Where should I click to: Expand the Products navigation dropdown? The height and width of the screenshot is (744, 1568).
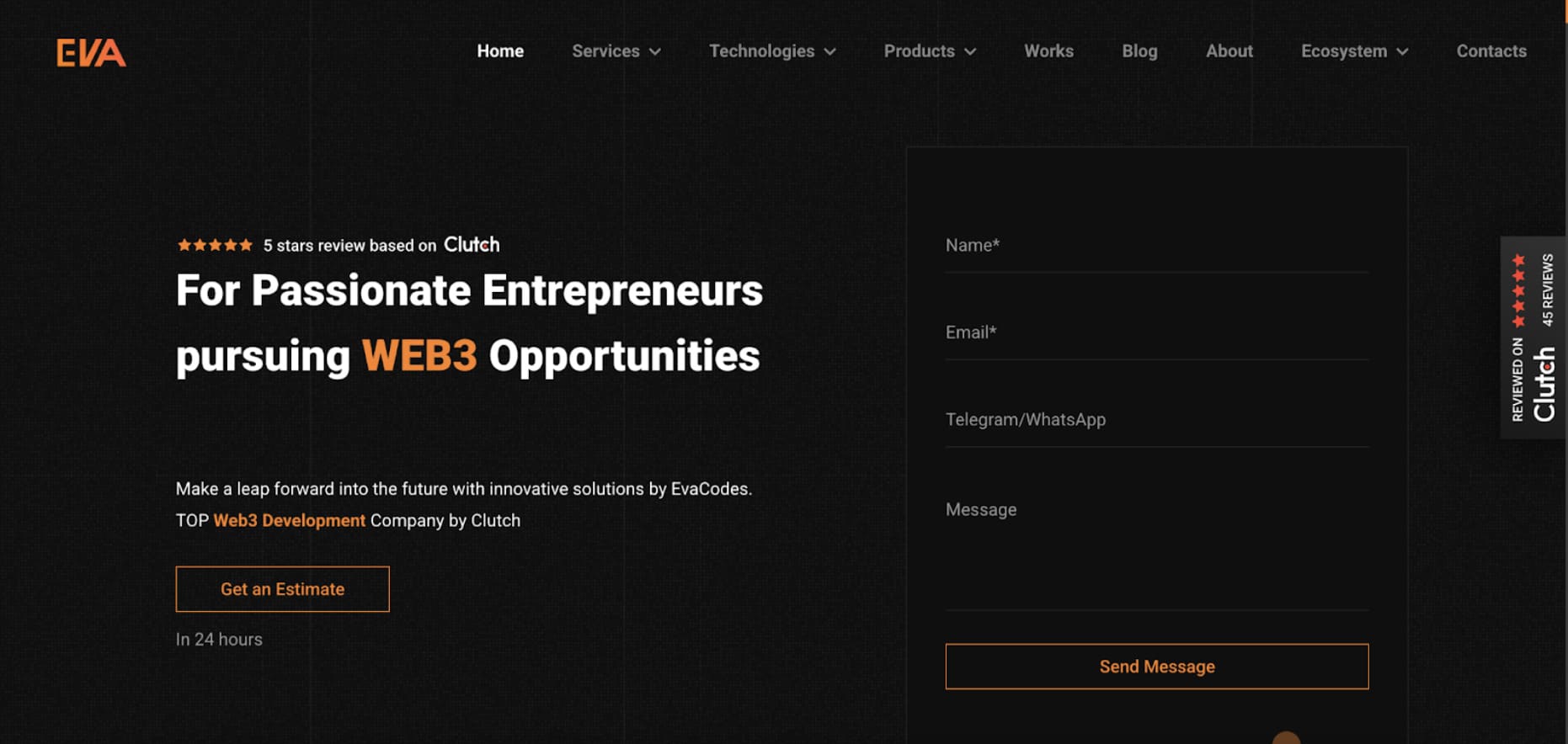click(928, 51)
